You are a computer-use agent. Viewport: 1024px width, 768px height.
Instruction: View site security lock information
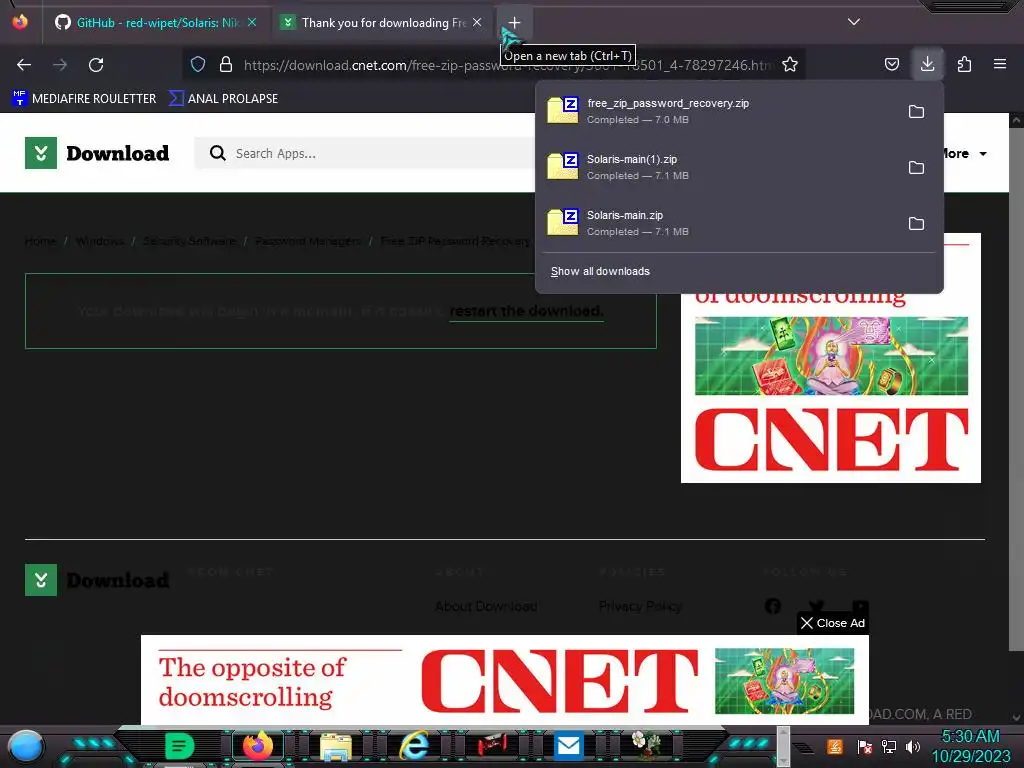click(x=226, y=64)
